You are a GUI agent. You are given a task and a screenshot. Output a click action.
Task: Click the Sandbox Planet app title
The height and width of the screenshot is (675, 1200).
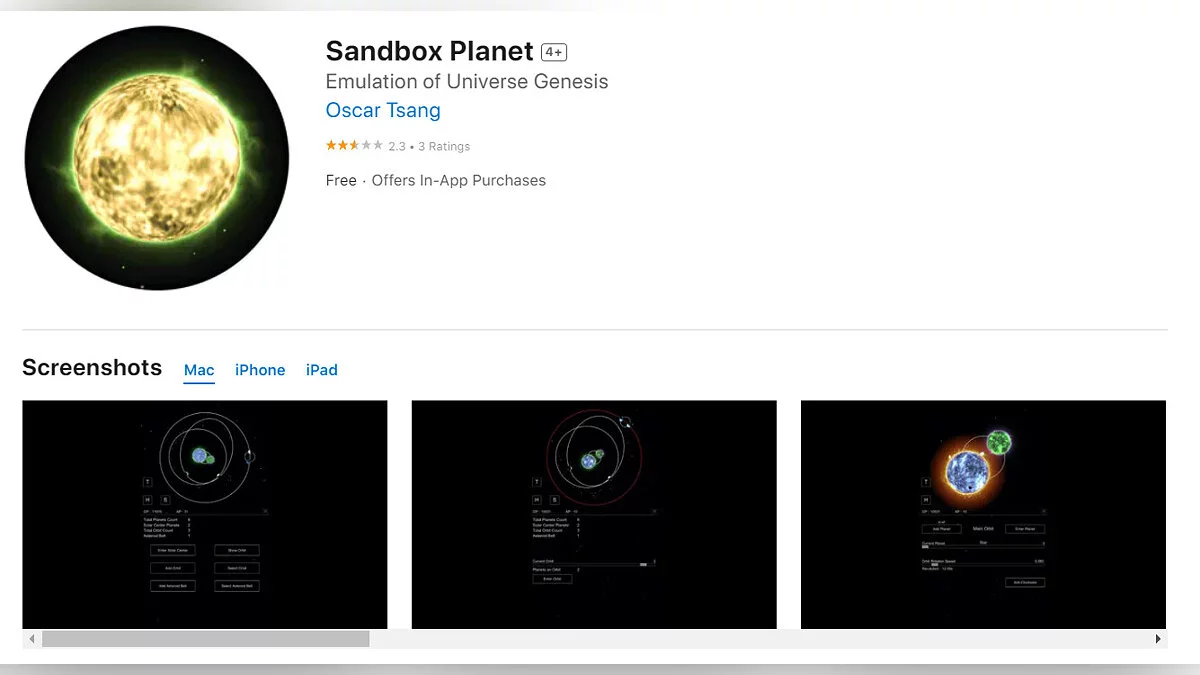click(429, 51)
